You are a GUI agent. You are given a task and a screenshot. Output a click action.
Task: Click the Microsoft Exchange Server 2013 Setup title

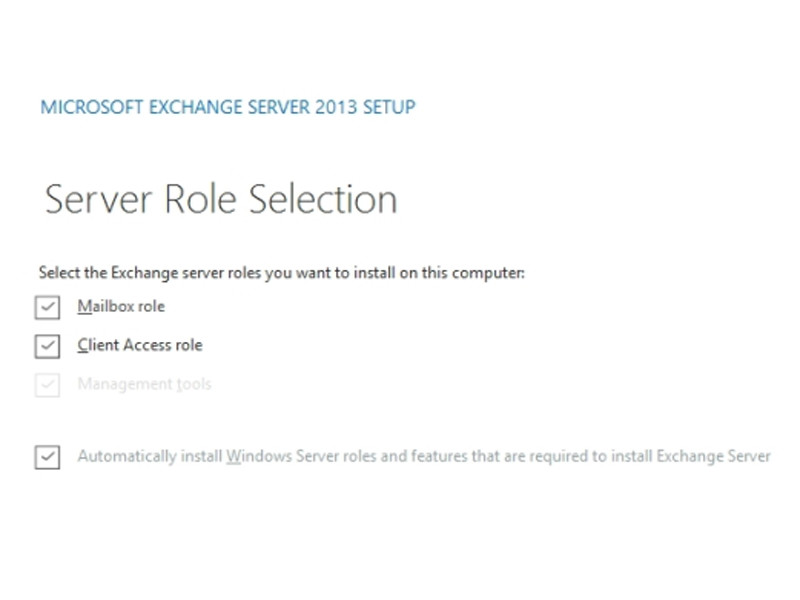228,107
